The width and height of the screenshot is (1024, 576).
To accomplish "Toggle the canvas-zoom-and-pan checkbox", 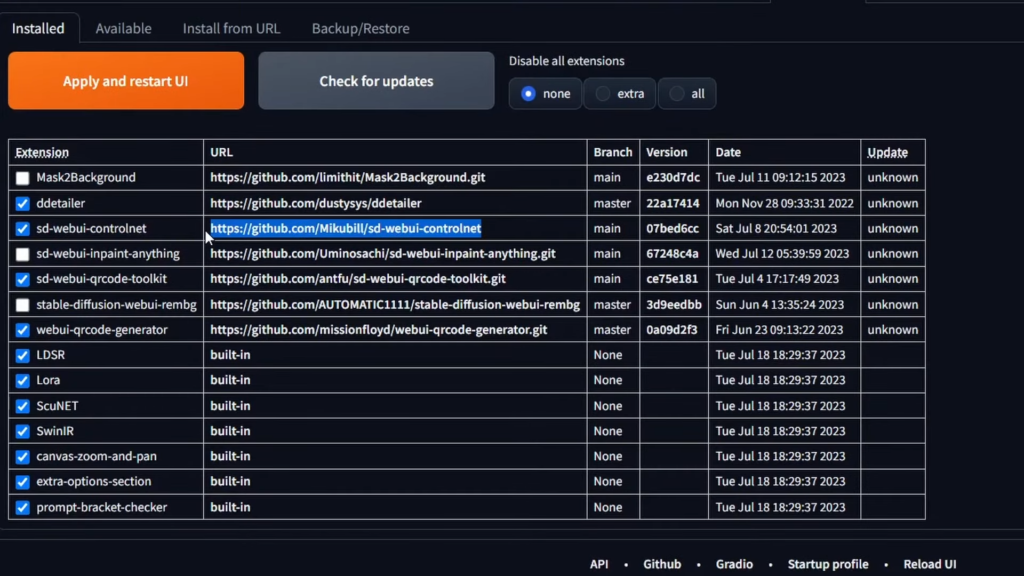I will tap(23, 456).
